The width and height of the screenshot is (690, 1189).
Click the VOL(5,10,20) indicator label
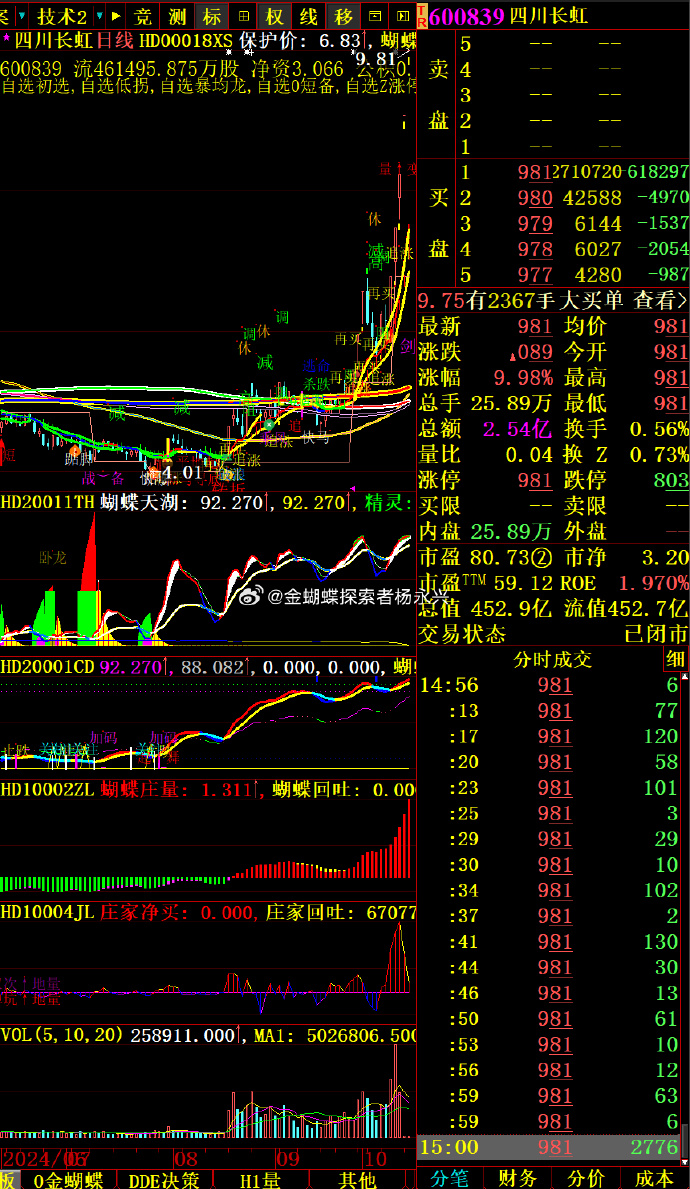(63, 1034)
